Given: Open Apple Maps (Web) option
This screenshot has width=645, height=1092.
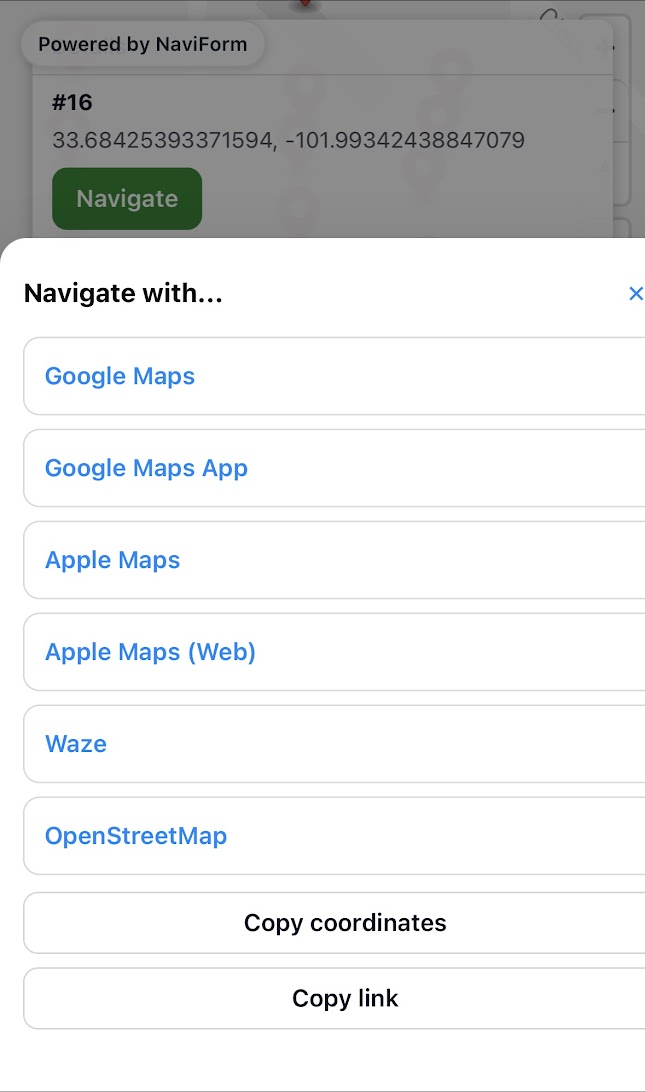Looking at the screenshot, I should [150, 652].
